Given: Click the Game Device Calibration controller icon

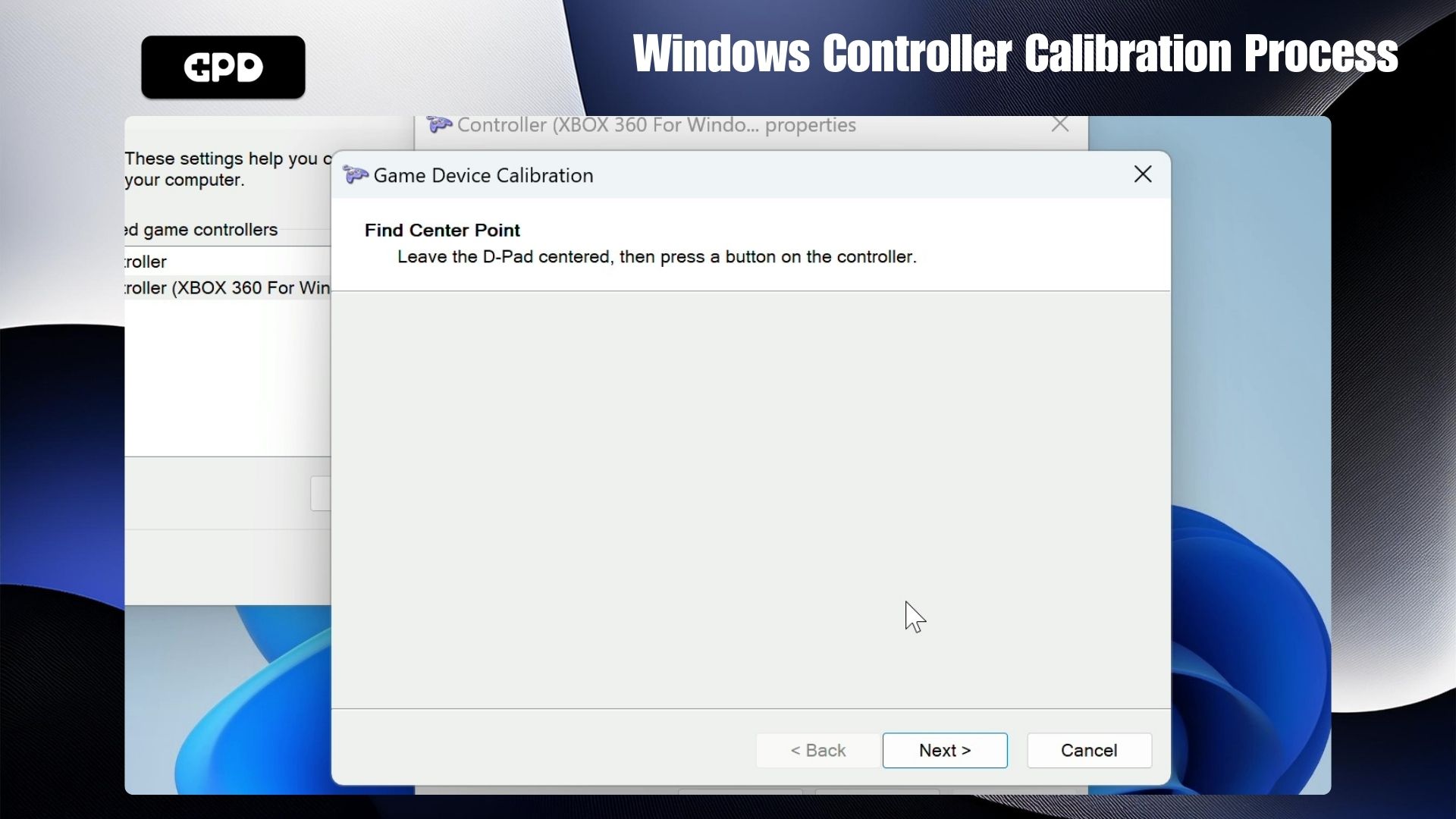Looking at the screenshot, I should click(x=355, y=175).
